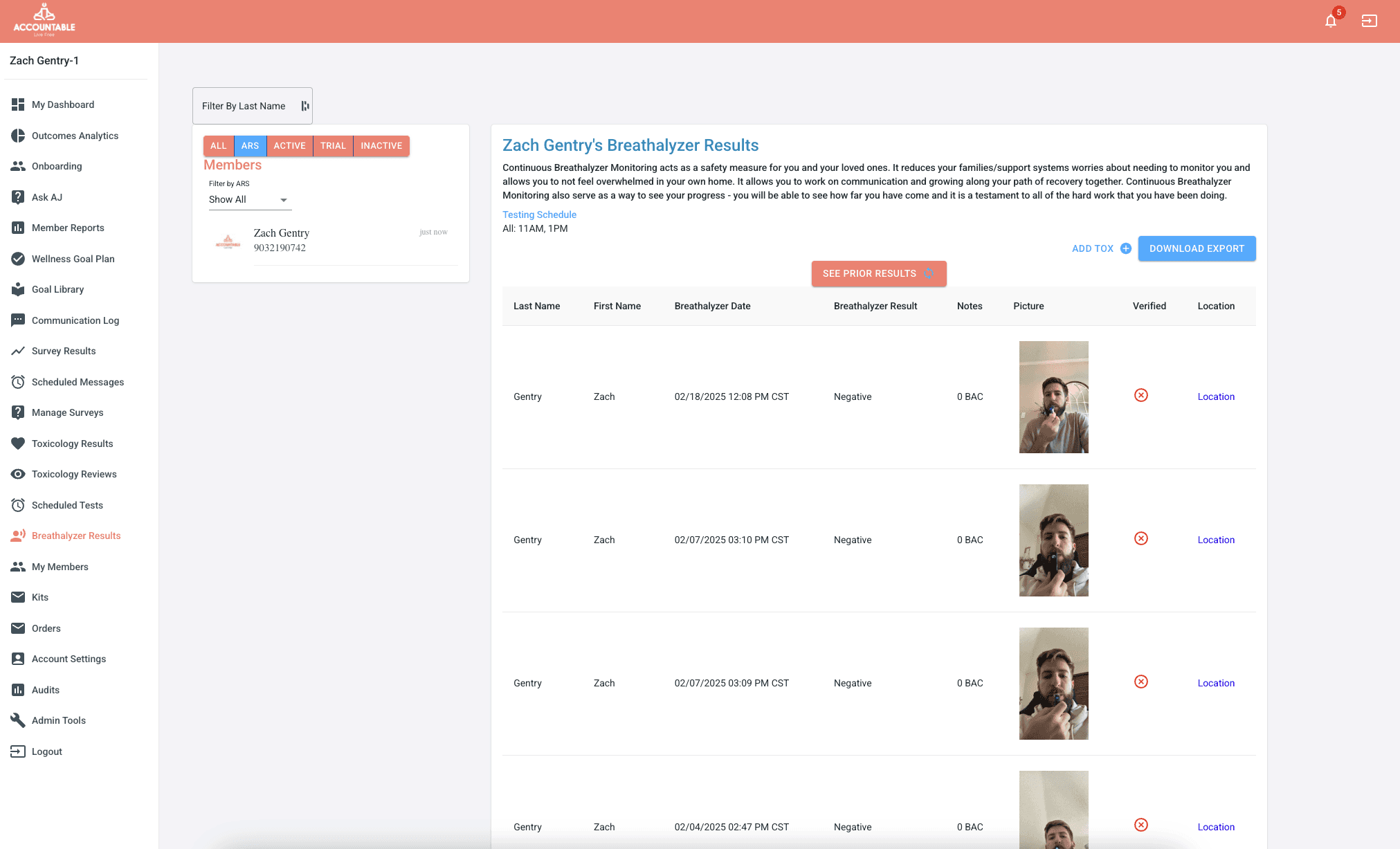Viewport: 1400px width, 849px height.
Task: Open the notifications bell icon
Action: (1330, 21)
